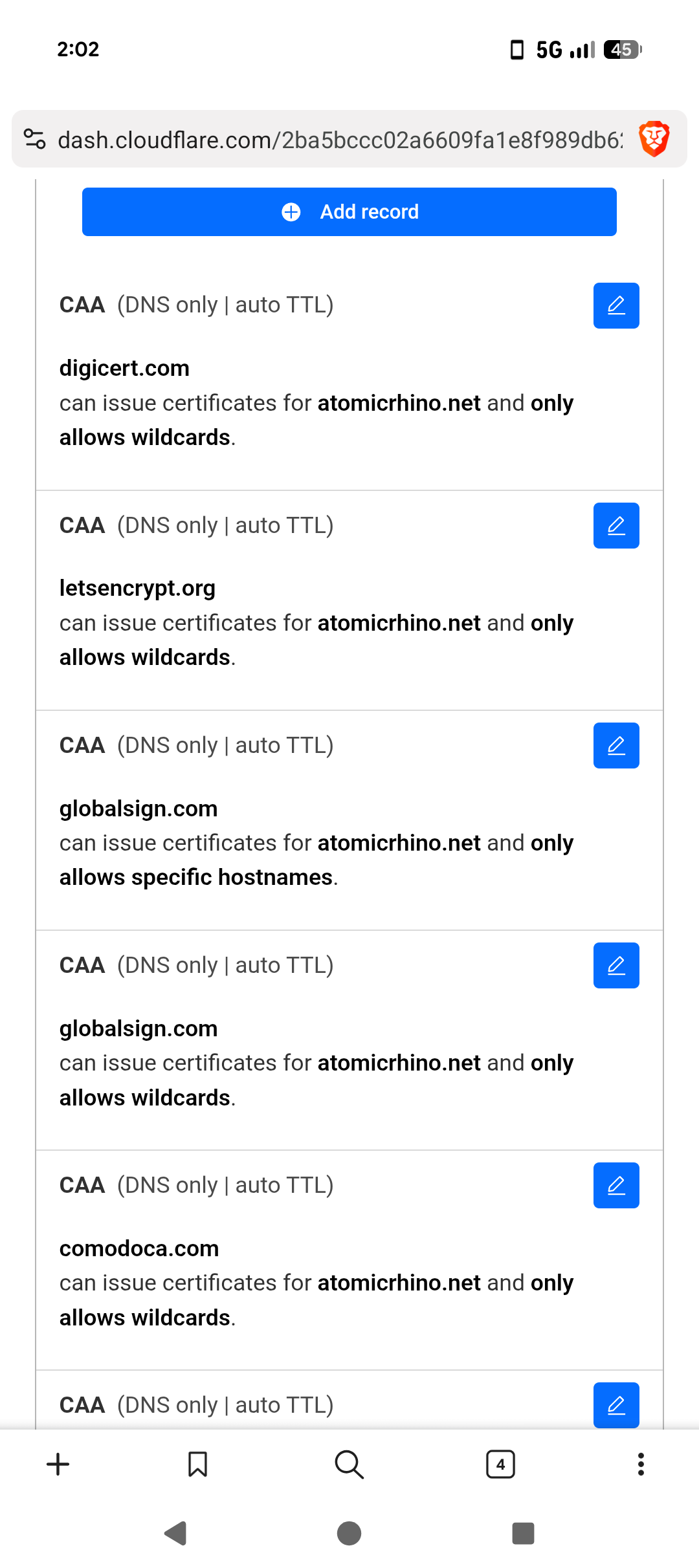
Task: Open Brave Shields lion icon
Action: pyautogui.click(x=654, y=139)
